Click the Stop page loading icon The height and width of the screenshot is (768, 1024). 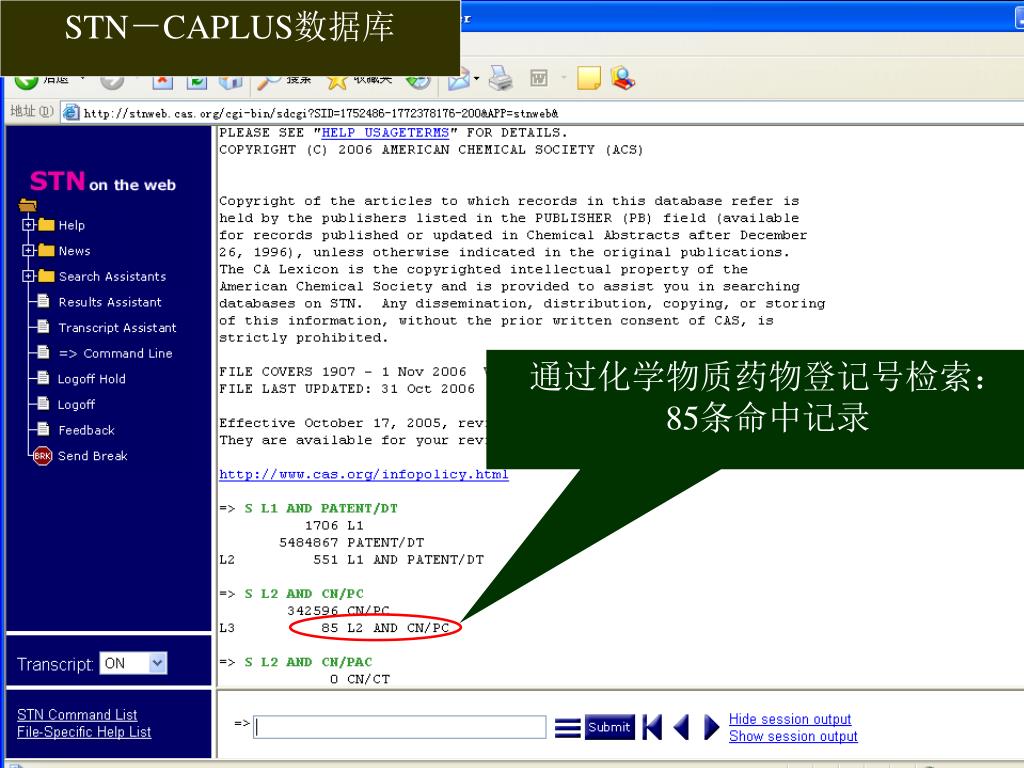click(163, 81)
